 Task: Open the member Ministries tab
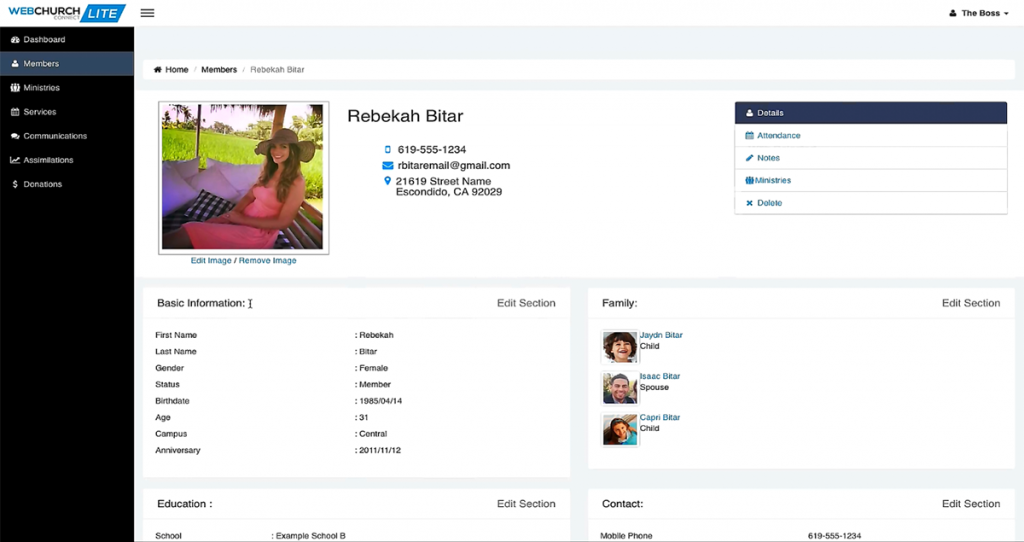click(x=773, y=181)
